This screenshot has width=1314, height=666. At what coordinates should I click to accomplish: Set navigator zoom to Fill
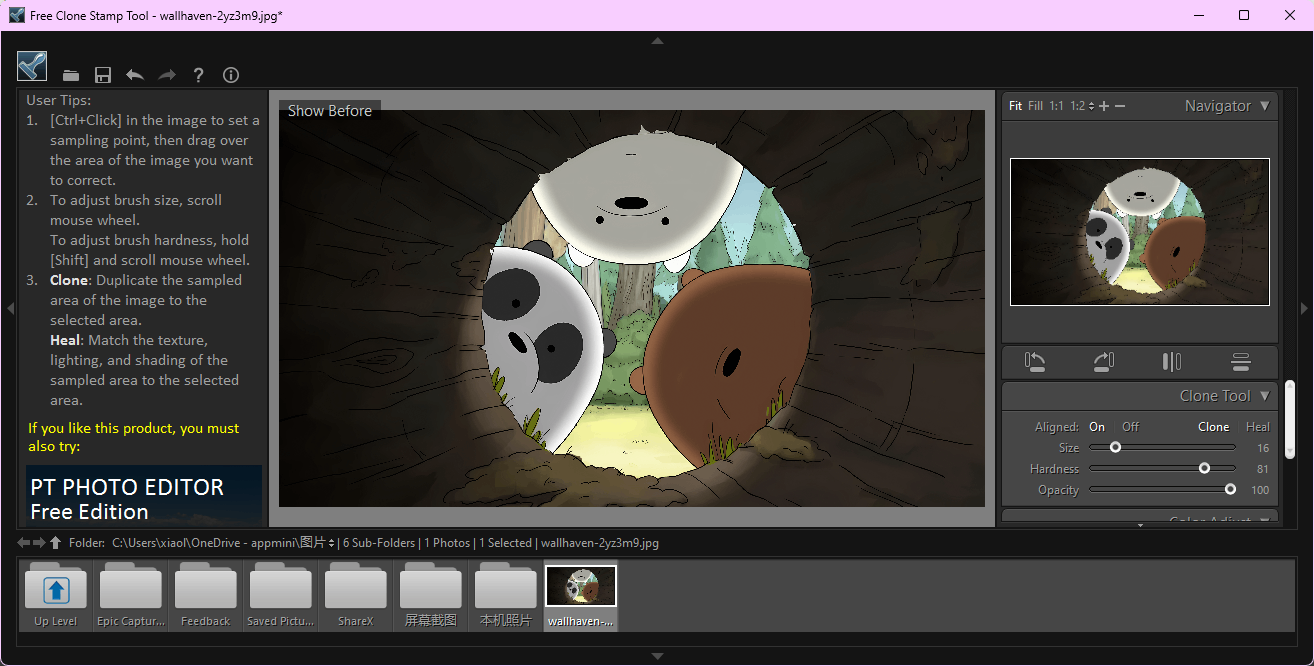[1035, 106]
